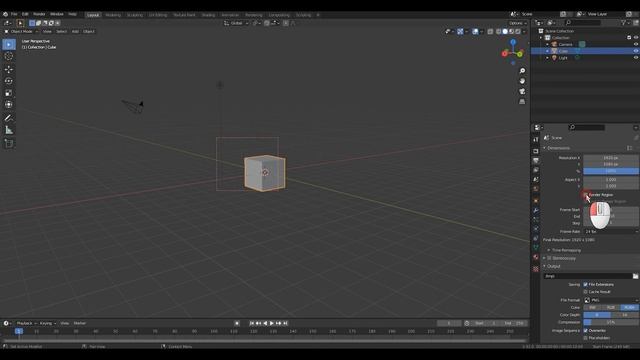640x360 pixels.
Task: Switch to the Modeling workspace tab
Action: [113, 15]
